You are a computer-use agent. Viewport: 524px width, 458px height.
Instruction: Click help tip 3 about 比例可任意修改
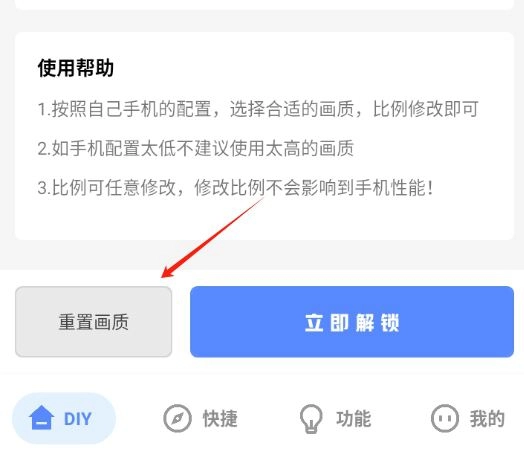pos(235,188)
